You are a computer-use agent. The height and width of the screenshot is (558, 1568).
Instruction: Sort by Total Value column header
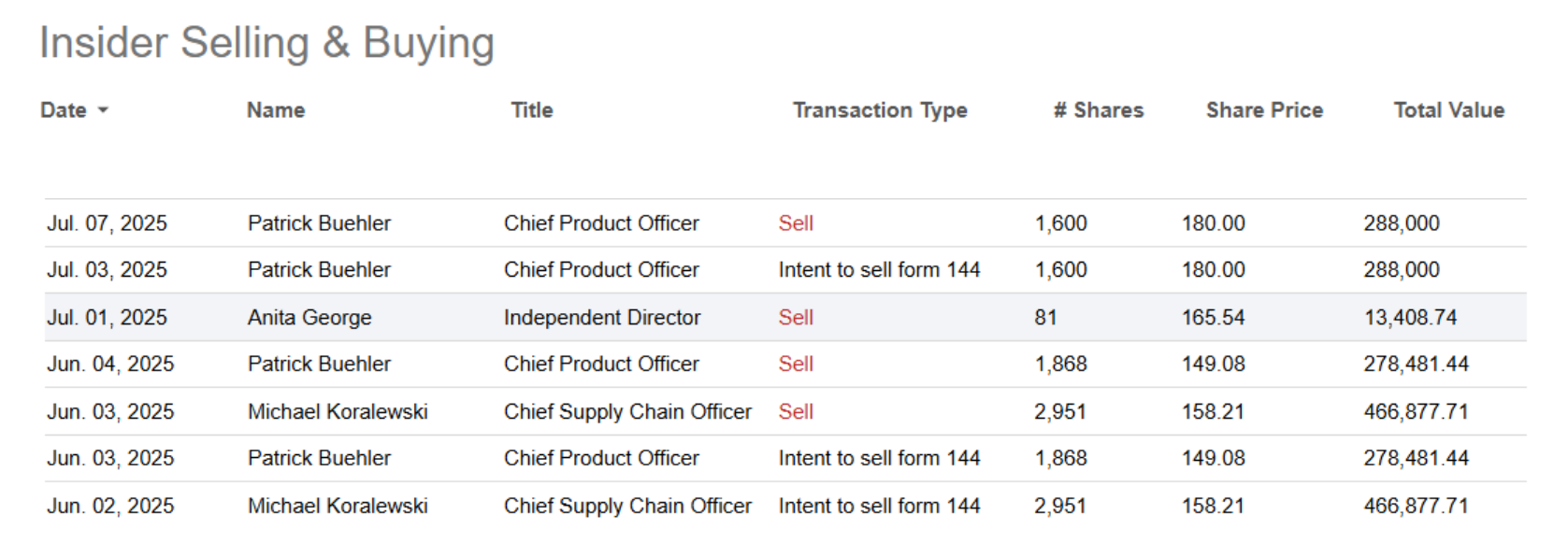click(1448, 110)
